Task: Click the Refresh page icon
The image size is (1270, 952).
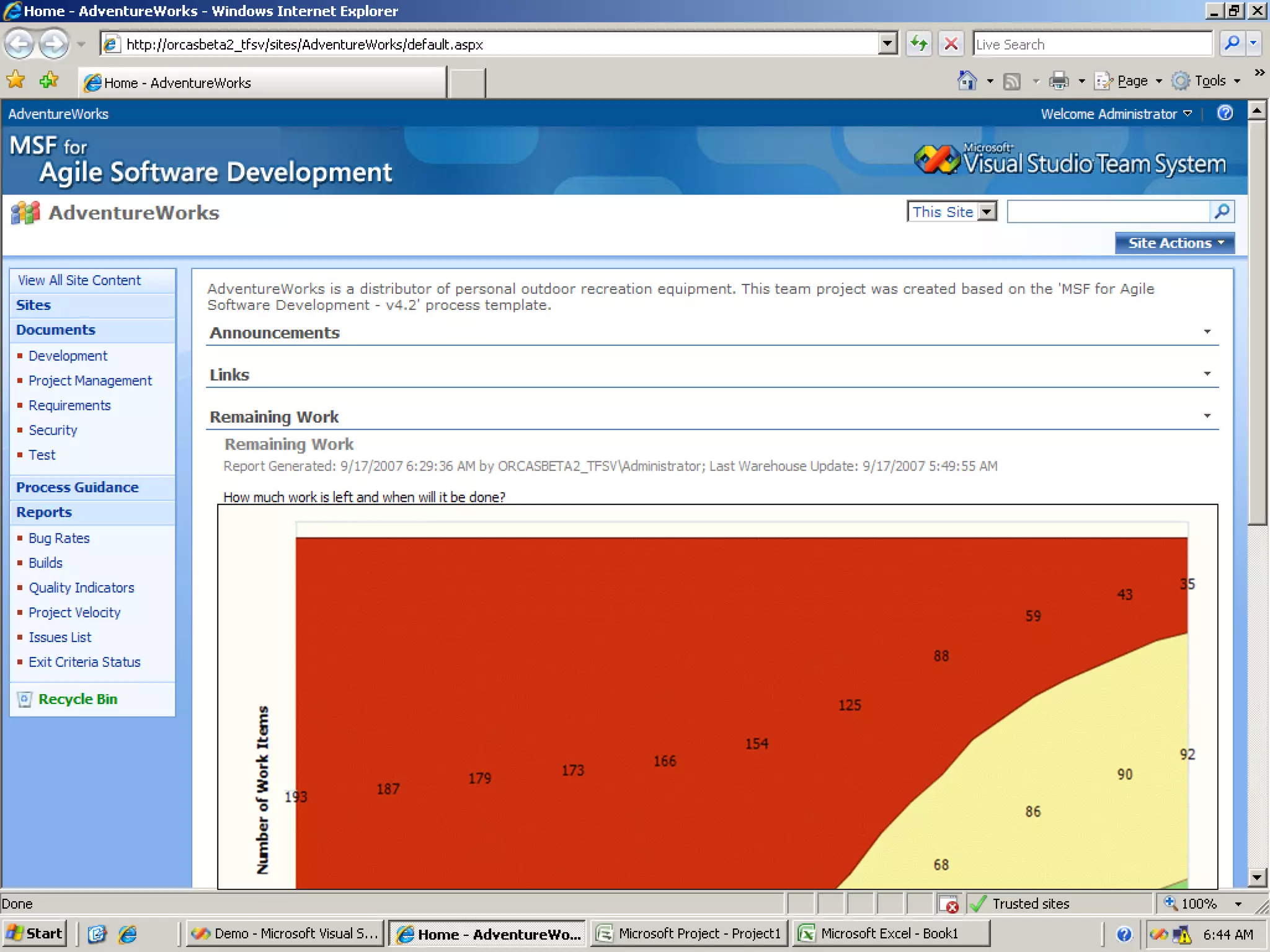Action: pos(919,44)
